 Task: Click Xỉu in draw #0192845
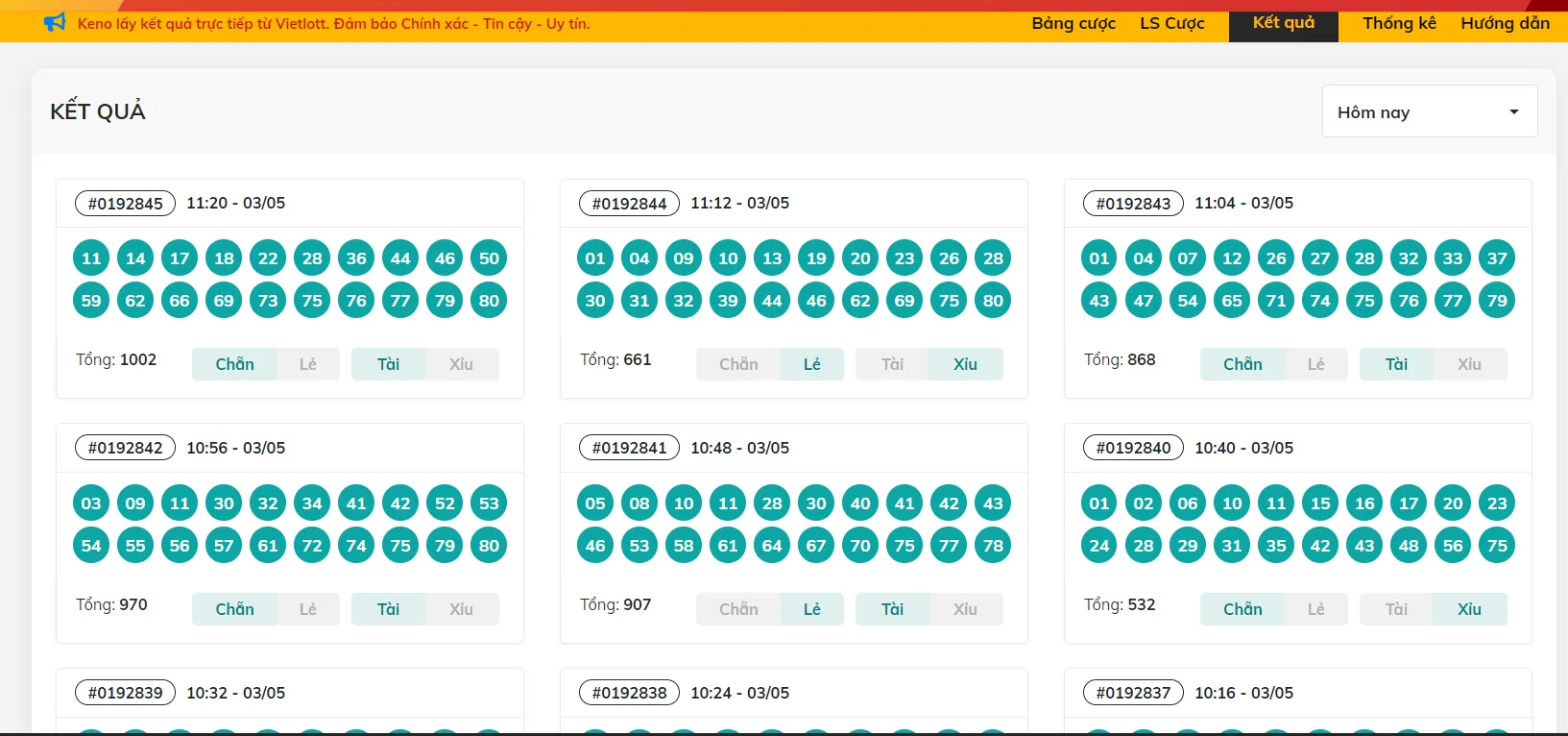pos(462,364)
